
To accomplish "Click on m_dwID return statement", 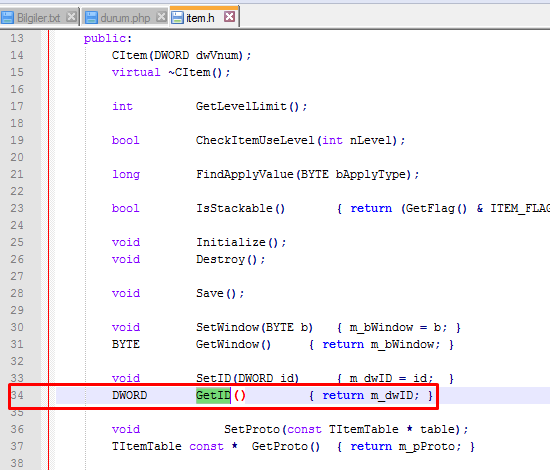I will point(371,395).
